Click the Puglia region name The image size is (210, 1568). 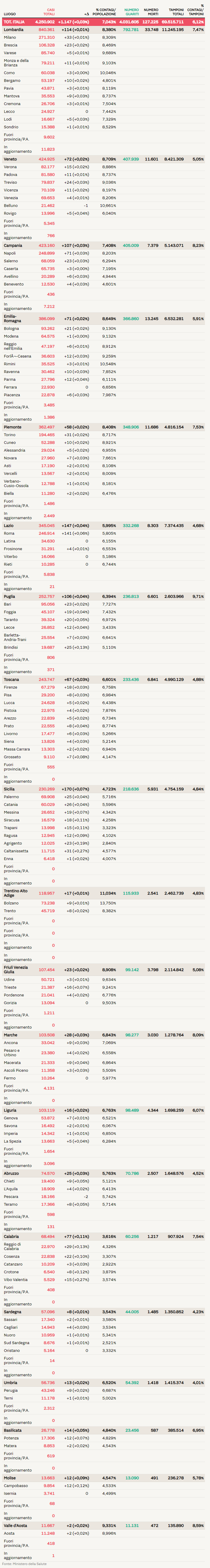[x=9, y=597]
